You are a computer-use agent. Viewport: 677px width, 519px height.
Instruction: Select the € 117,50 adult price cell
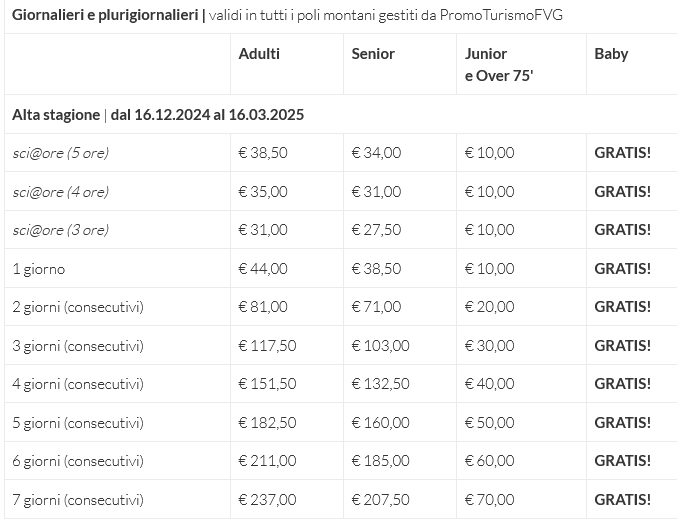(267, 345)
